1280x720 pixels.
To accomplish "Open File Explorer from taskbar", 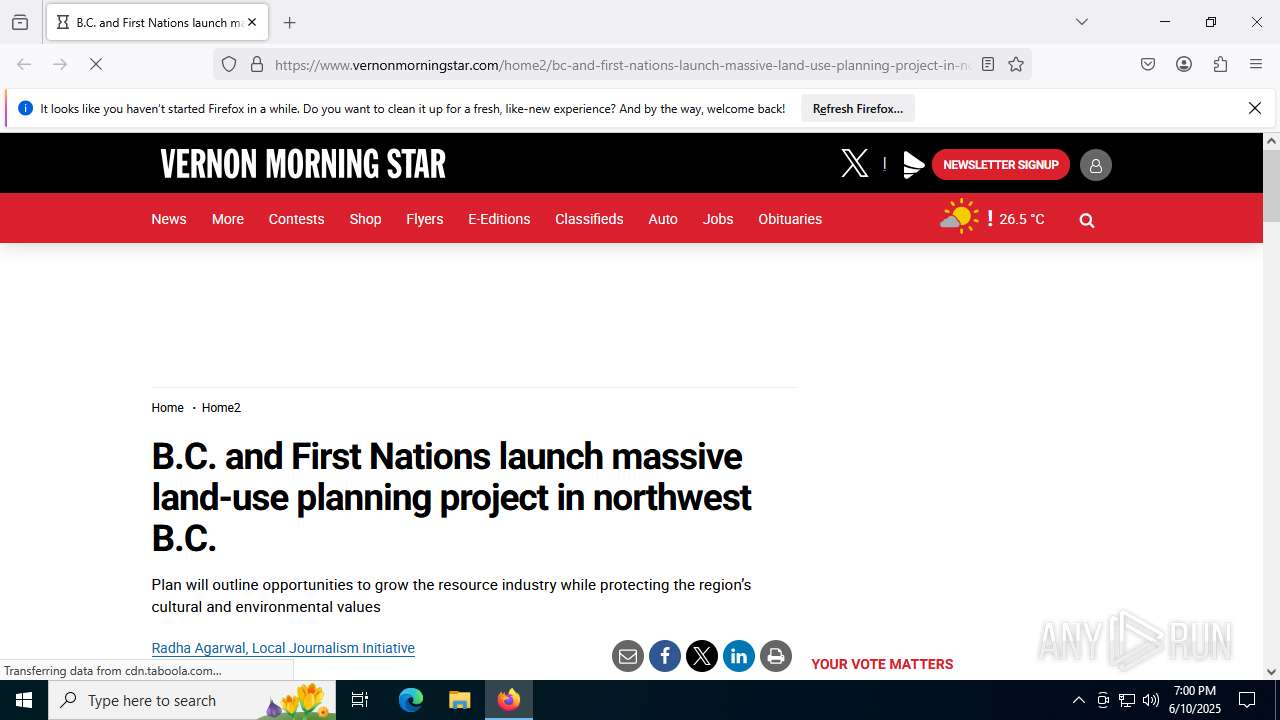I will pos(459,700).
